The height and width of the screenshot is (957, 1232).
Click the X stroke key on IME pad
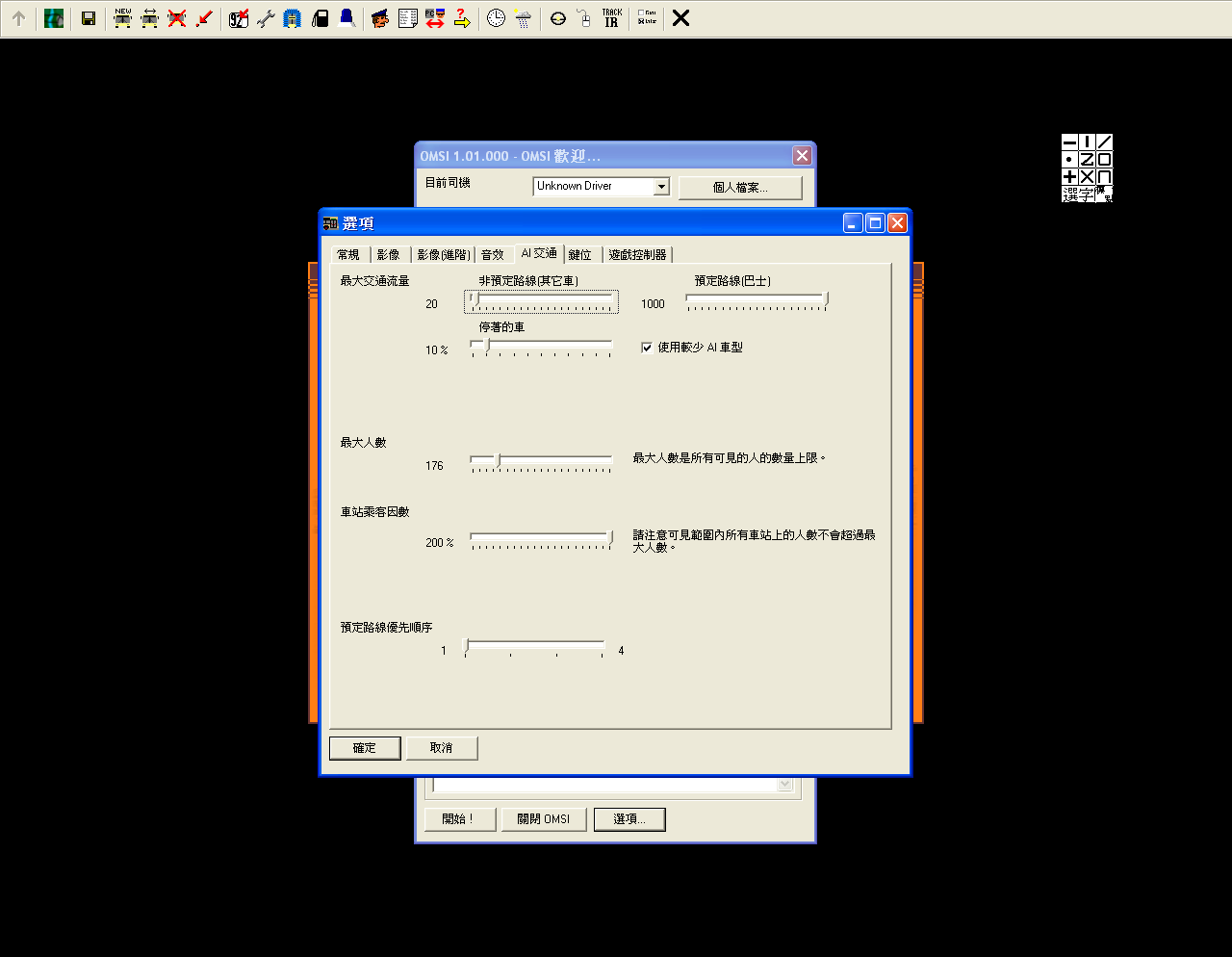pos(1087,176)
